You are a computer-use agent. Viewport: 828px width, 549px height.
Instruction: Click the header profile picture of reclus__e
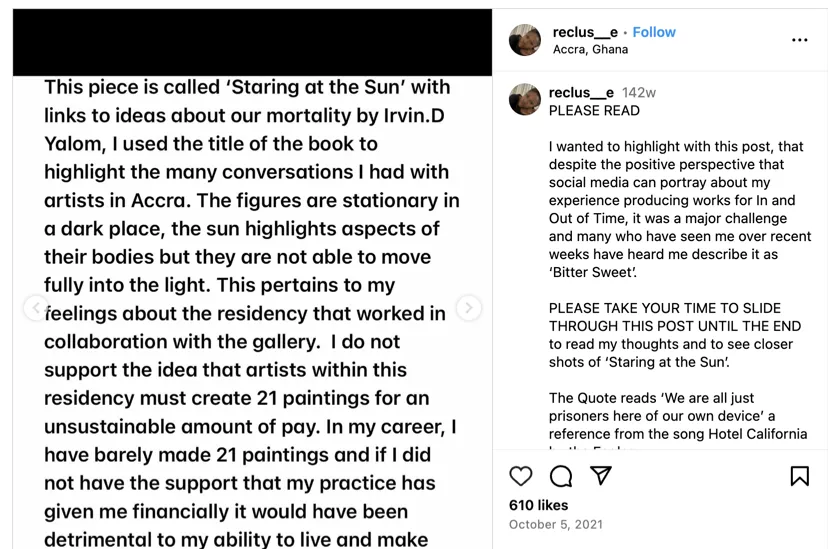[x=525, y=40]
